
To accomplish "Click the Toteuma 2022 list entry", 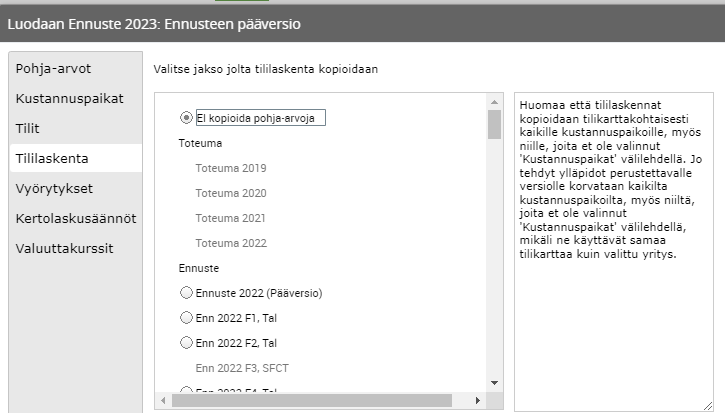I will click(x=231, y=243).
